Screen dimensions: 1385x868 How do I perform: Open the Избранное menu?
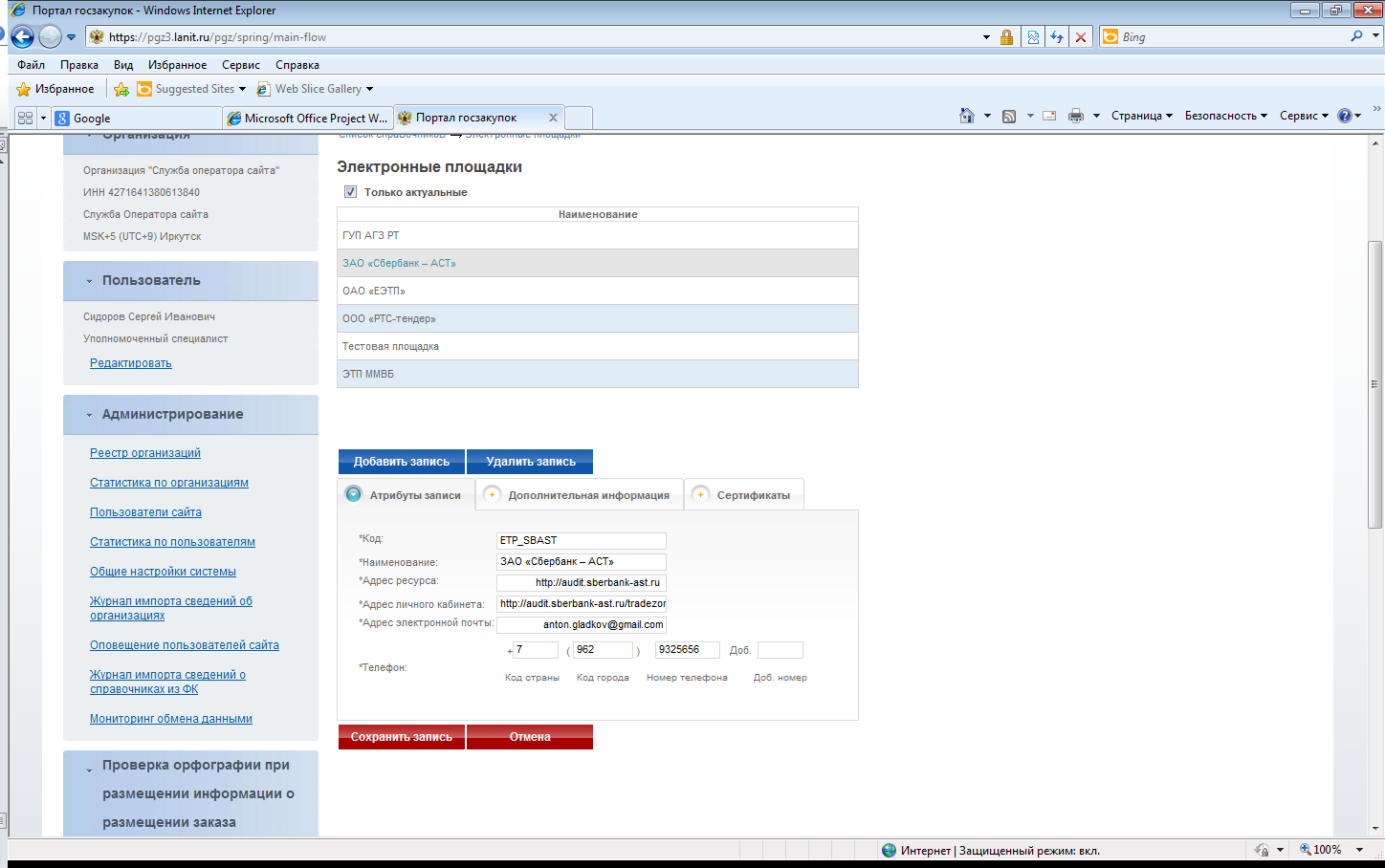[178, 65]
